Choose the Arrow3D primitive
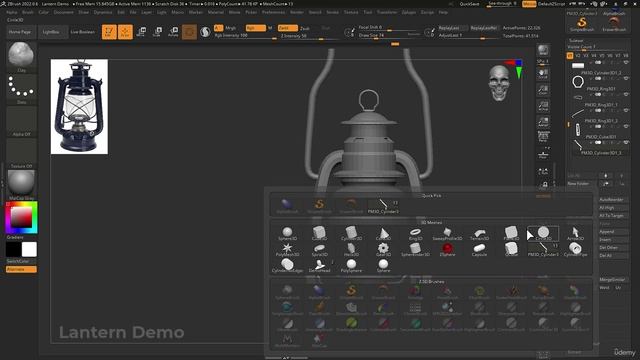Image resolution: width=640 pixels, height=360 pixels. coord(575,234)
